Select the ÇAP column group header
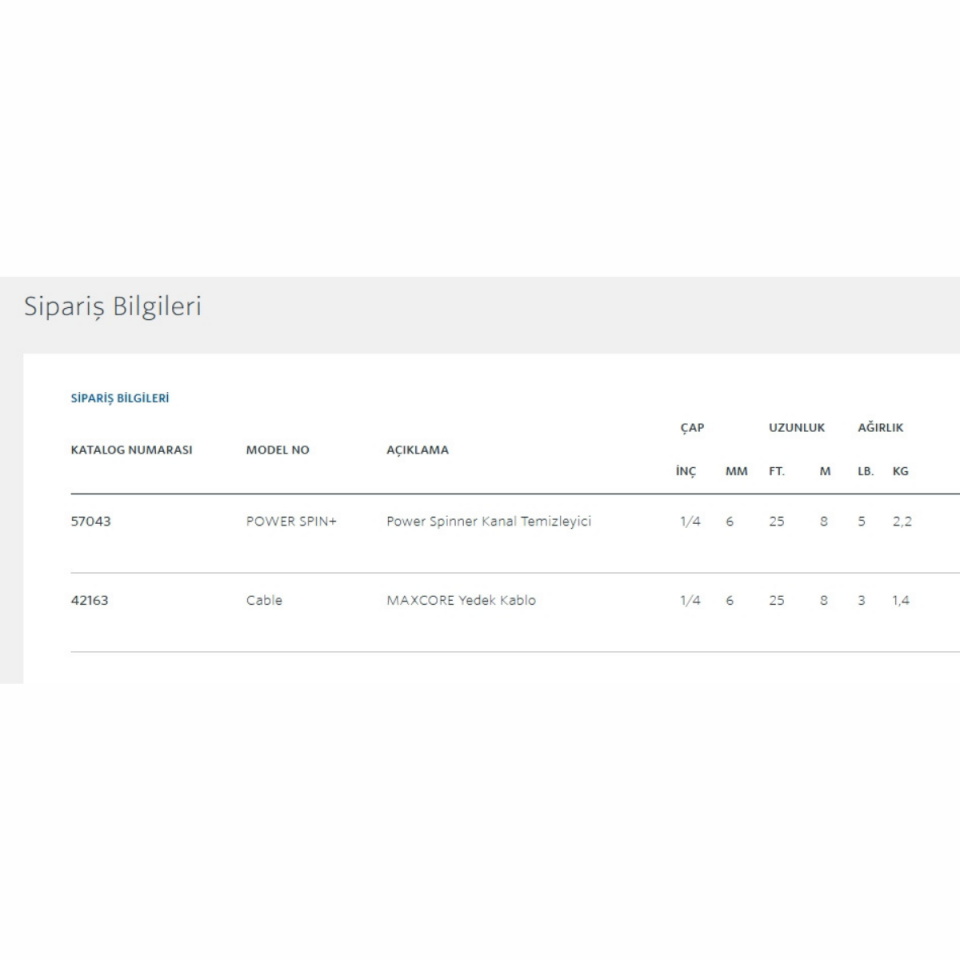The image size is (960, 960). click(x=692, y=428)
